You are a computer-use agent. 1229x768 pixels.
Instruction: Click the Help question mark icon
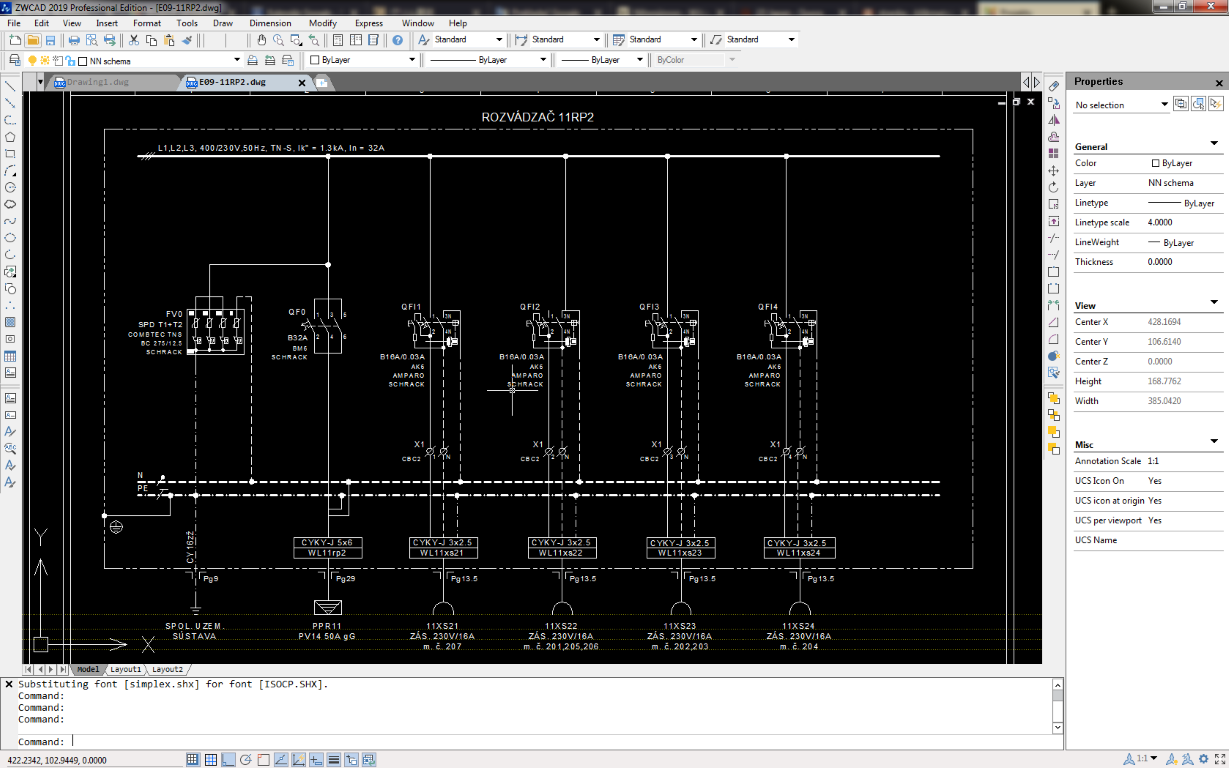pos(398,40)
